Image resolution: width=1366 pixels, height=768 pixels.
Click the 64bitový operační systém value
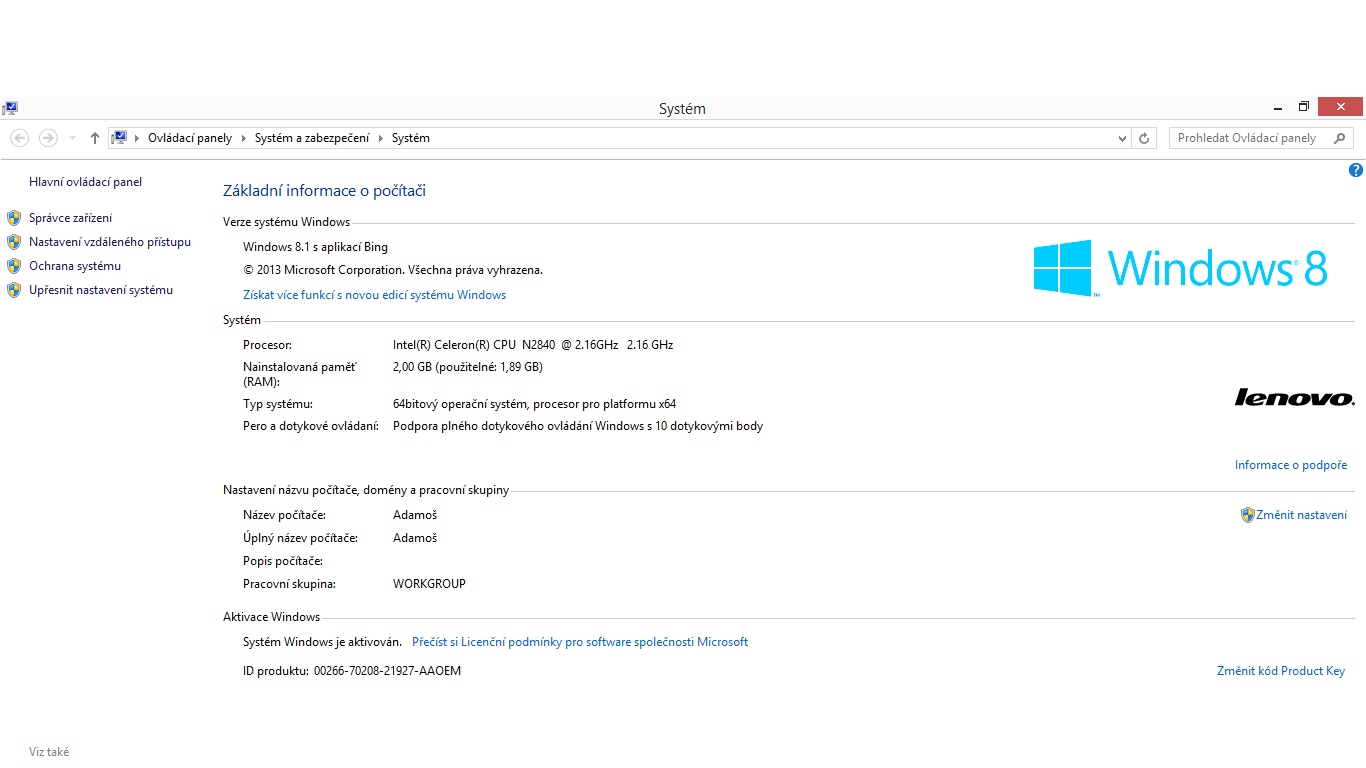pyautogui.click(x=535, y=404)
